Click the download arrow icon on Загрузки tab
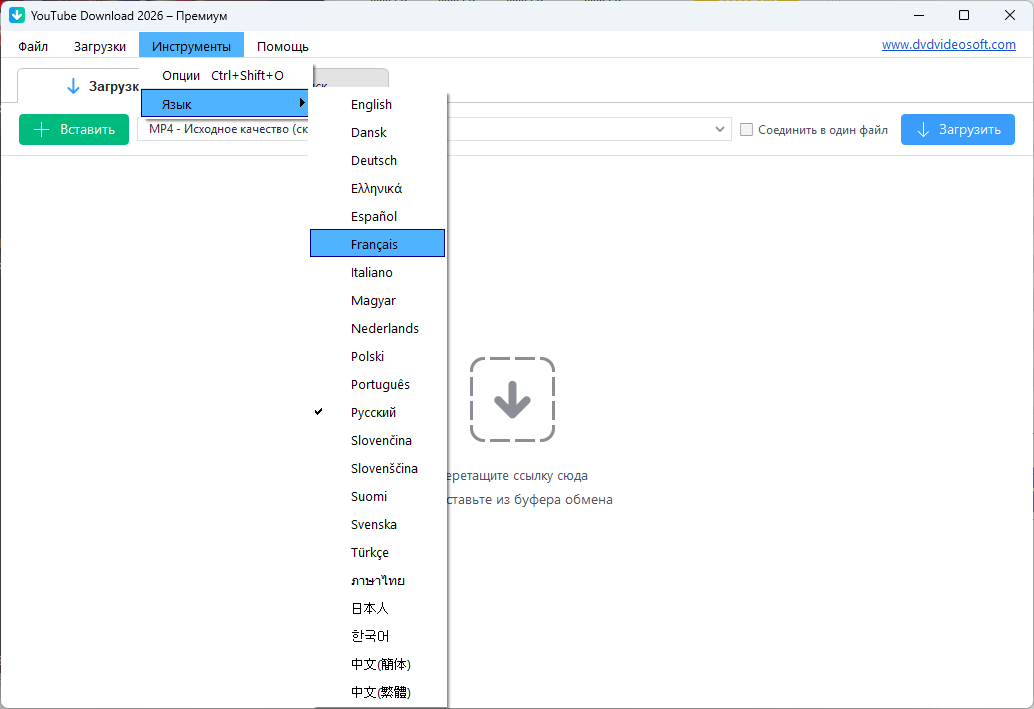 click(x=73, y=87)
